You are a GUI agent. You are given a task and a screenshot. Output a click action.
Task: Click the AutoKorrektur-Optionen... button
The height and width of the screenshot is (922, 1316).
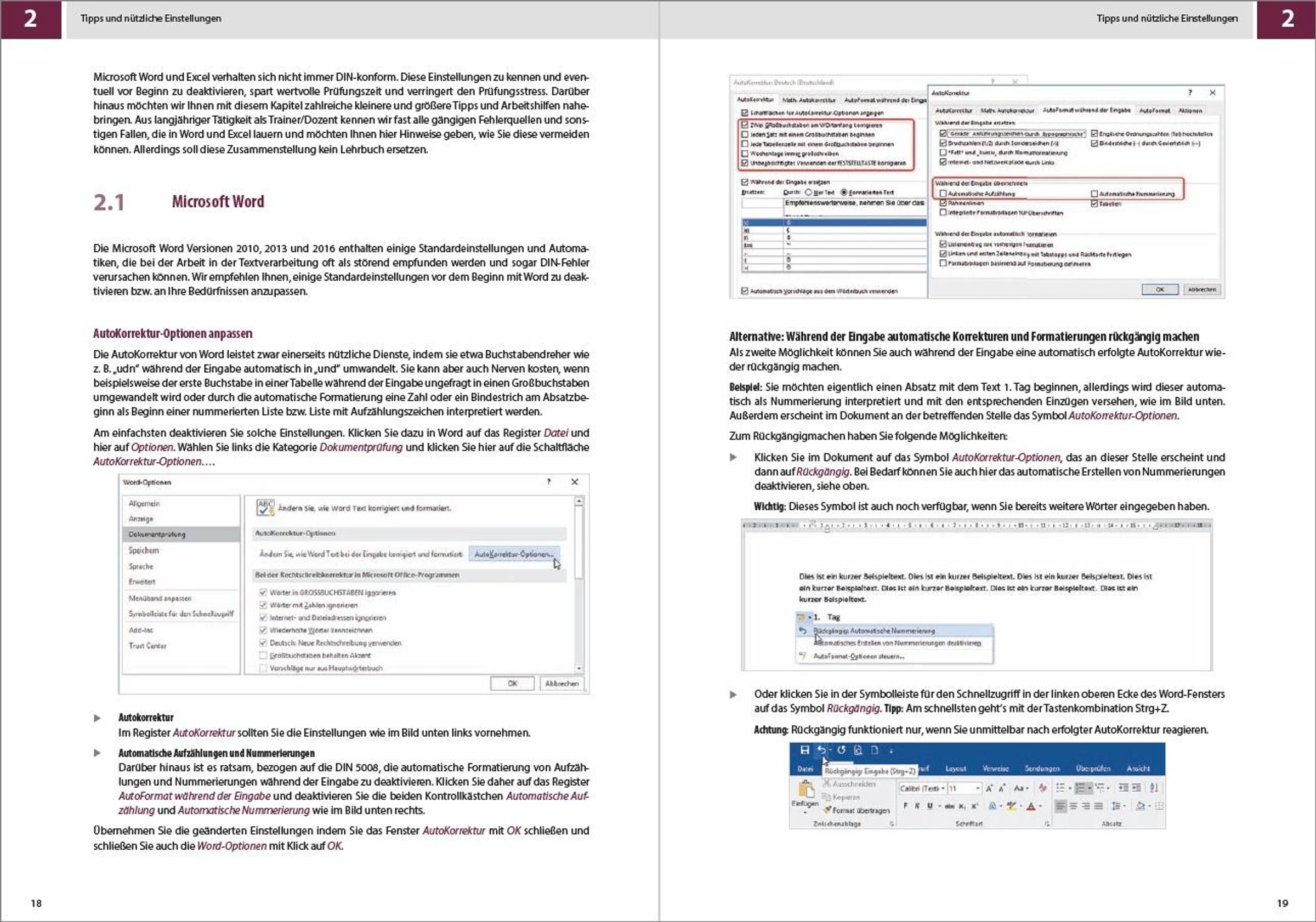click(x=514, y=554)
